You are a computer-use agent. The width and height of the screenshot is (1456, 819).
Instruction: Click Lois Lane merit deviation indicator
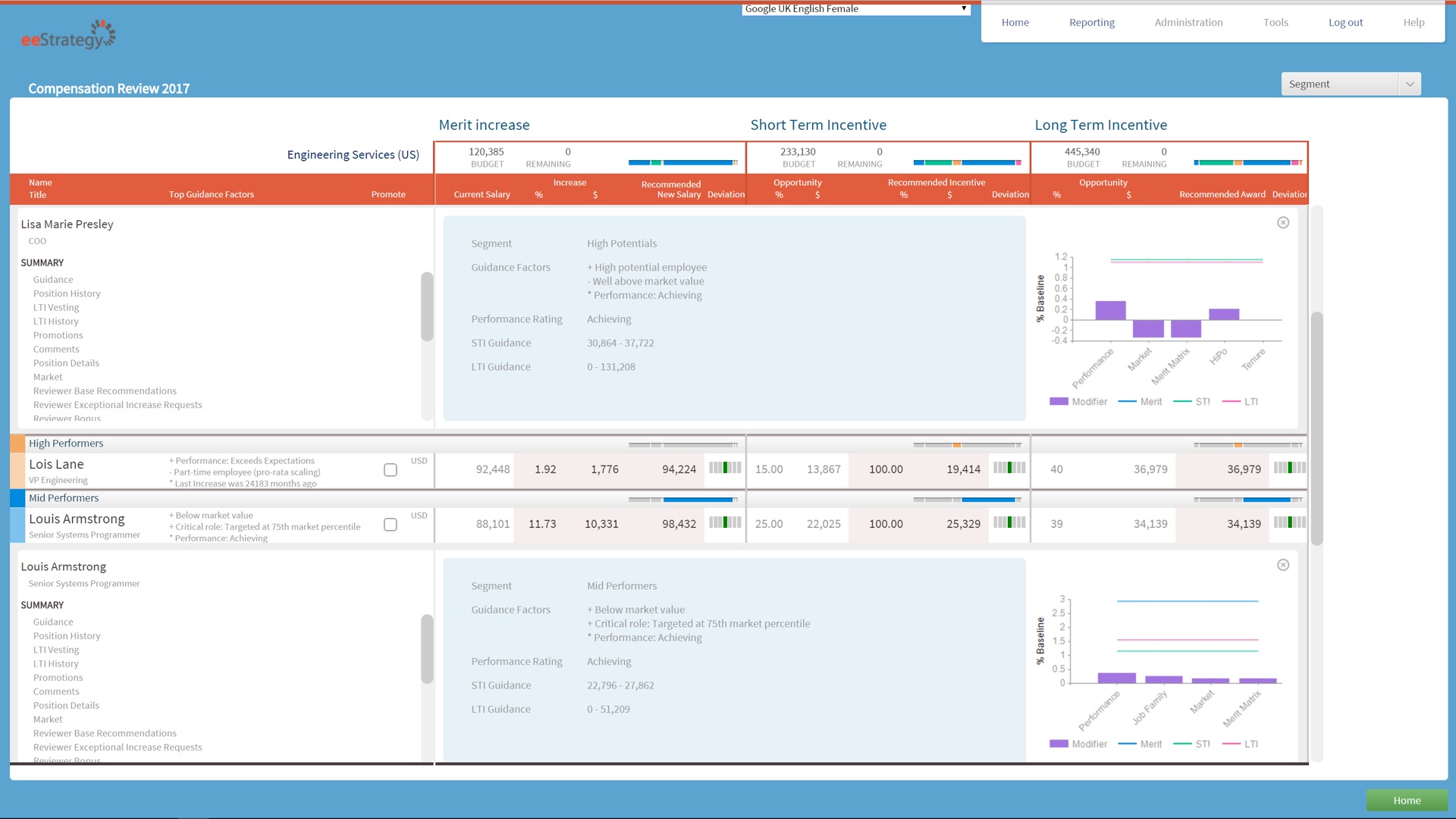[x=725, y=468]
